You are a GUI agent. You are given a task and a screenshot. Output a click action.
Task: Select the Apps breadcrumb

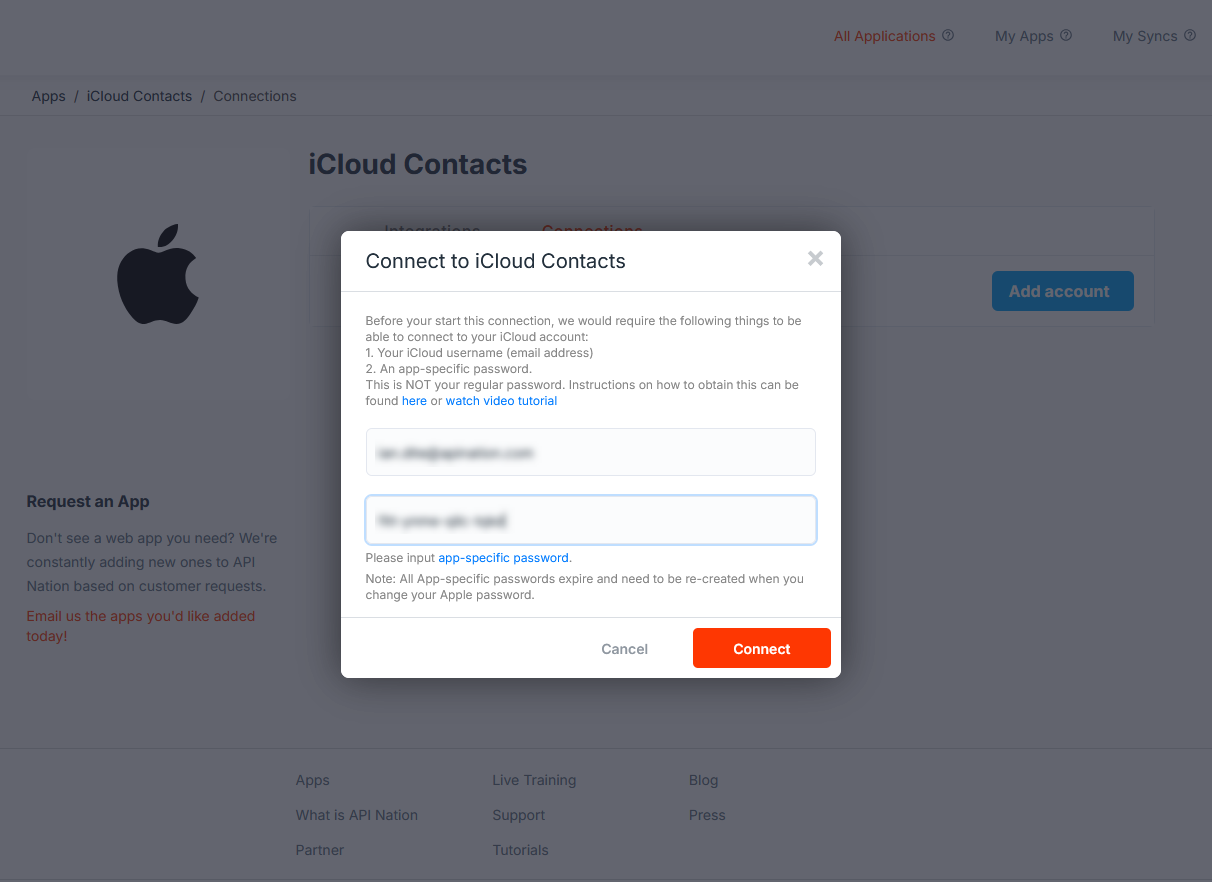(x=48, y=96)
